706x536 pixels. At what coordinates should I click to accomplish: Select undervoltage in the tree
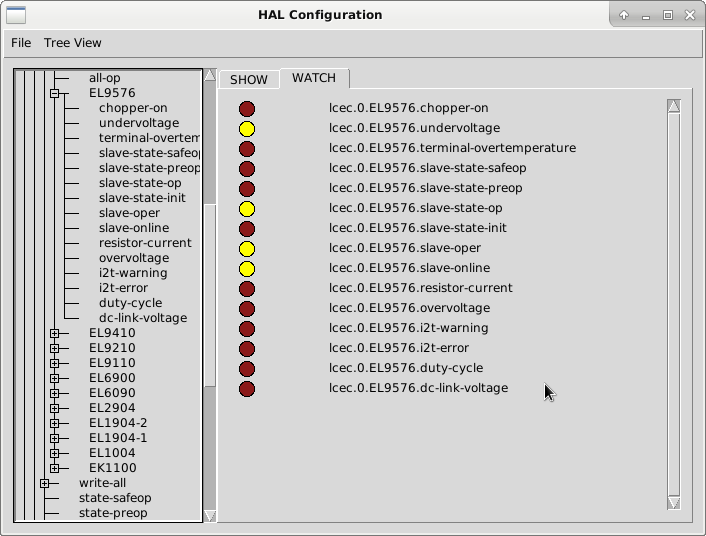click(x=139, y=123)
